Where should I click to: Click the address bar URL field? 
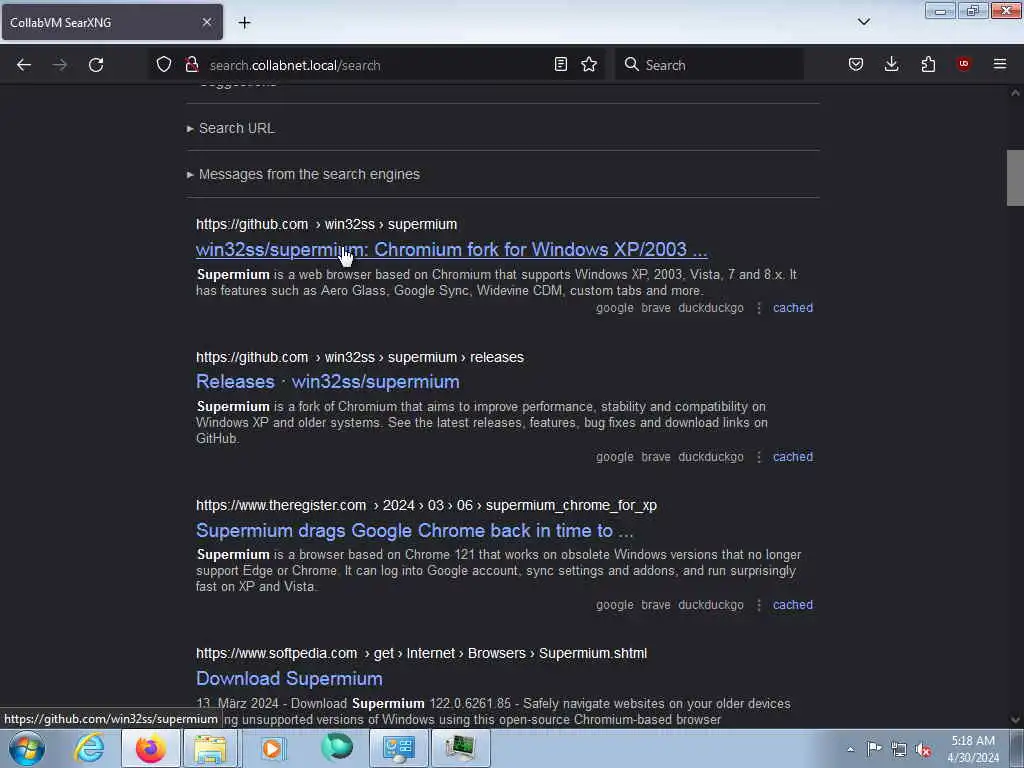376,65
